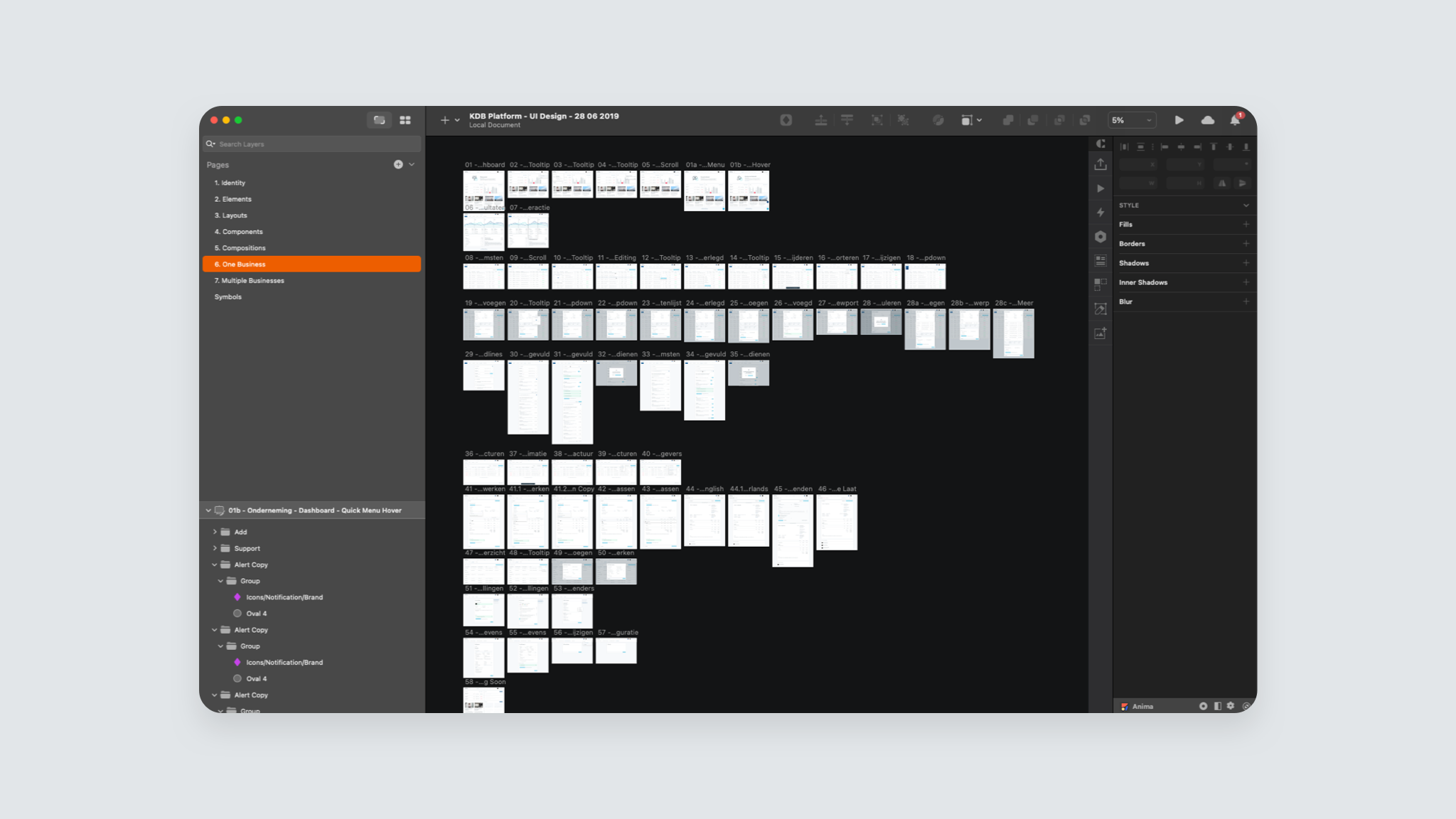Click the play triangle in Craft strip
Image resolution: width=1456 pixels, height=819 pixels.
point(1101,188)
